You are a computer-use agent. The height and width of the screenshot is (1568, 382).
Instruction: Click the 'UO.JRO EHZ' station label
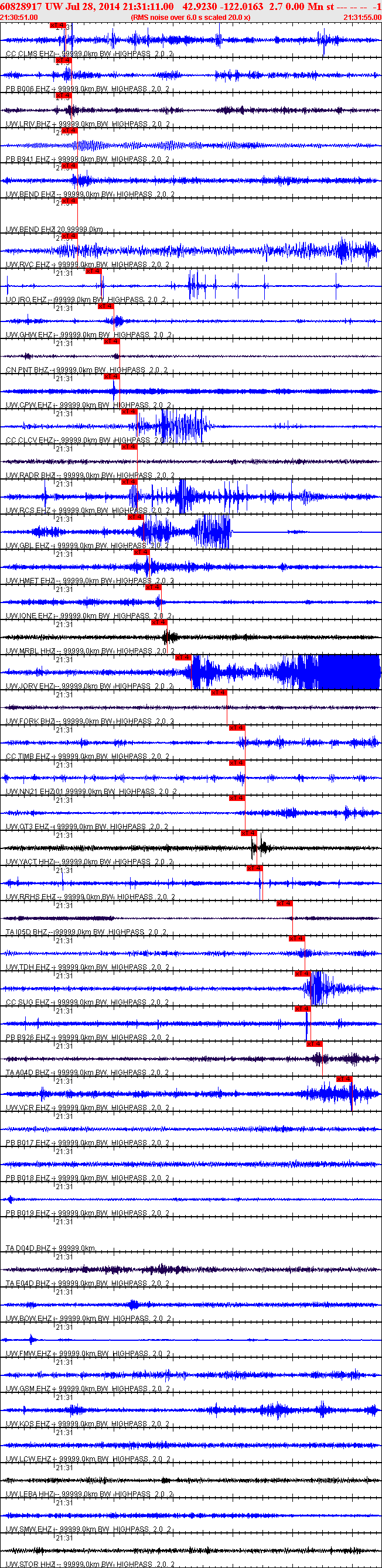tap(26, 300)
